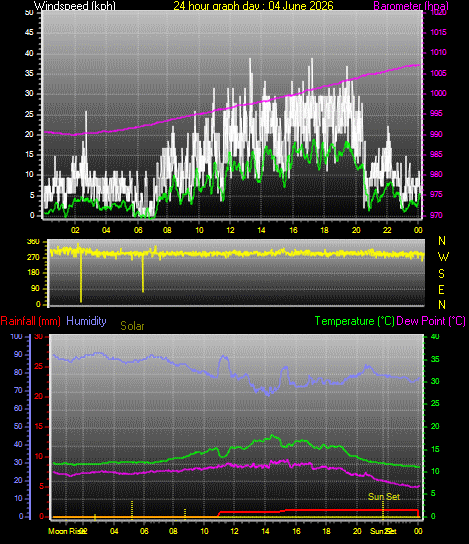This screenshot has width=469, height=544.
Task: Click the E compass direction letter
Action: click(x=441, y=289)
